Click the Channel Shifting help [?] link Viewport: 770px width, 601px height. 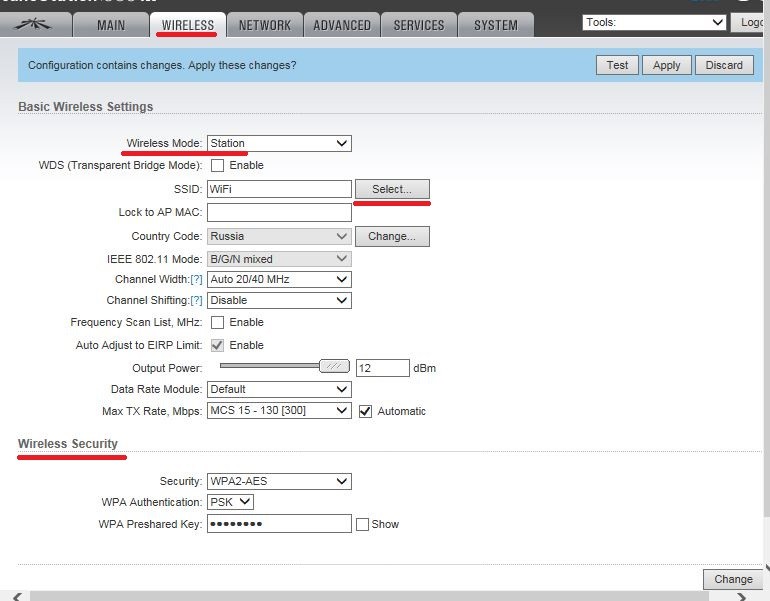(196, 301)
